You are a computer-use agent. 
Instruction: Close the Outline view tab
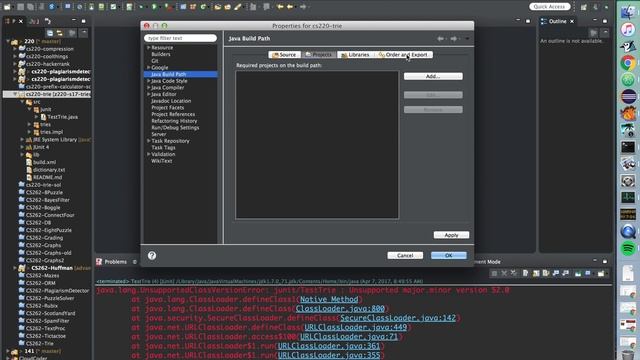pos(572,21)
